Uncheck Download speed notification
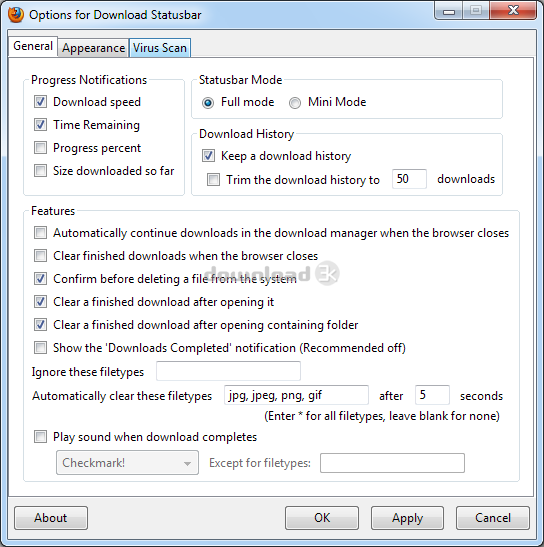 [40, 102]
